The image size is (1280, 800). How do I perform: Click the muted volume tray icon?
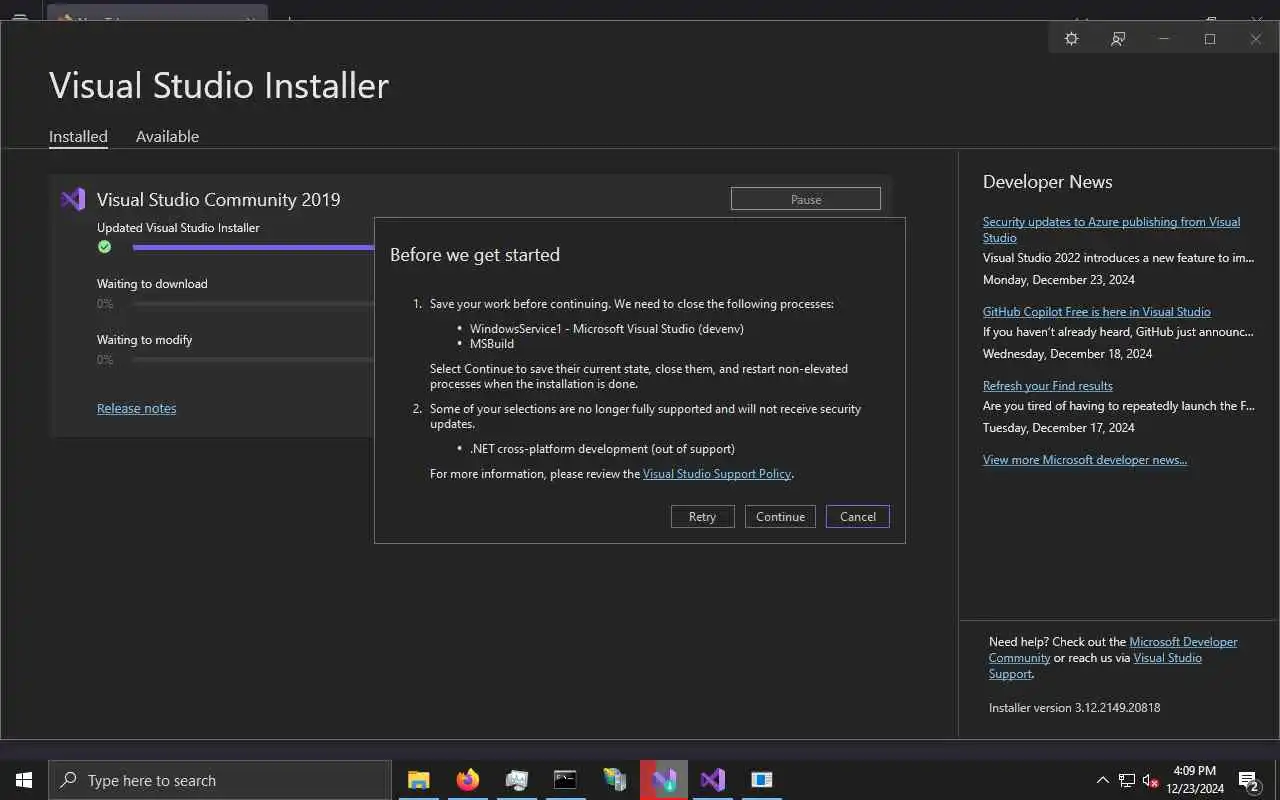[x=1151, y=780]
